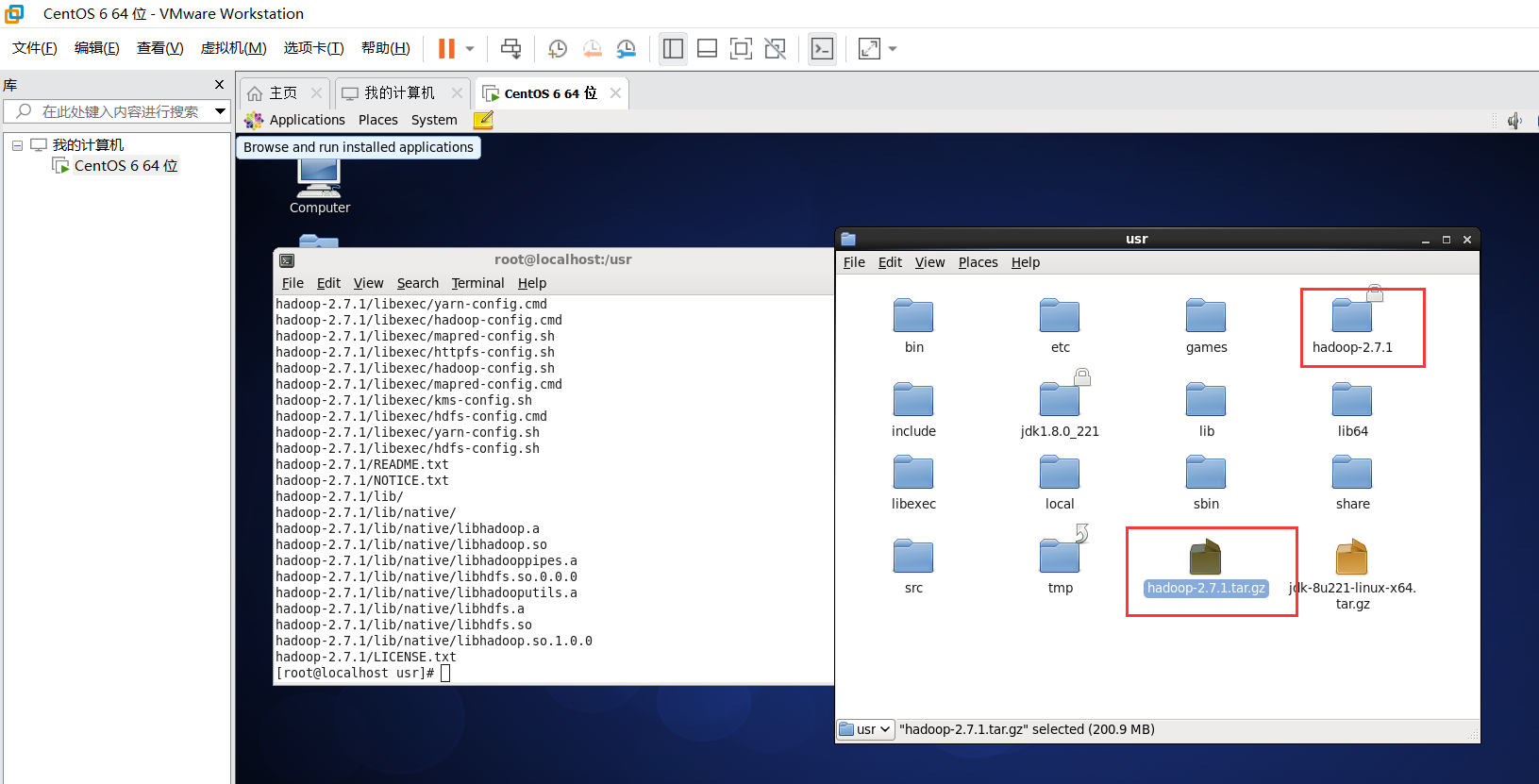Screen dimensions: 1539x784
Task: Open terminal window View menu
Action: pos(368,283)
